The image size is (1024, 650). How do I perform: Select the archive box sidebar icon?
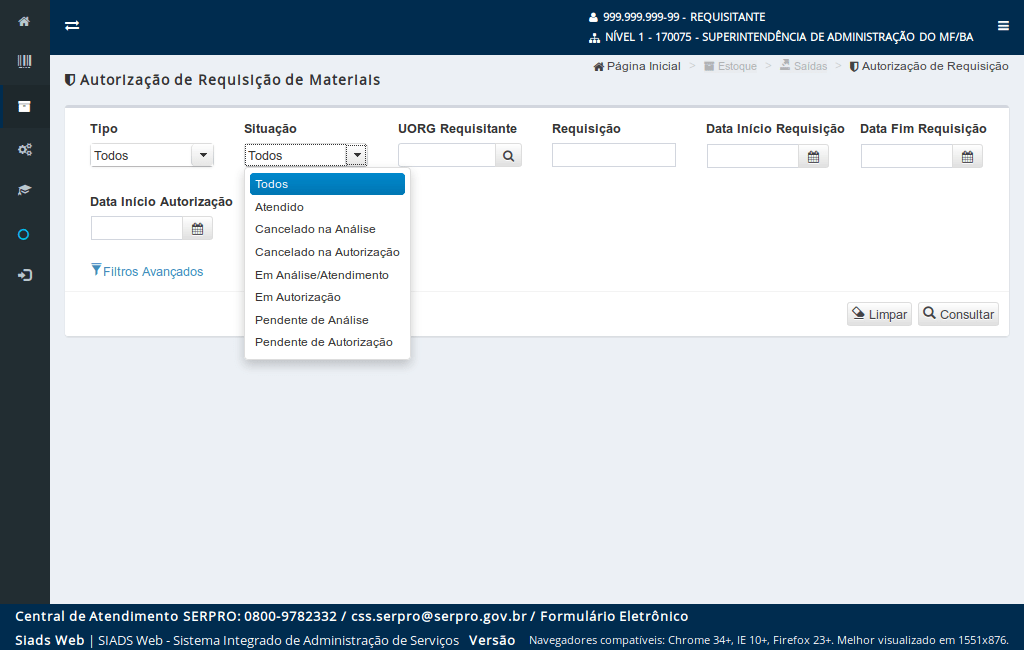click(x=24, y=106)
